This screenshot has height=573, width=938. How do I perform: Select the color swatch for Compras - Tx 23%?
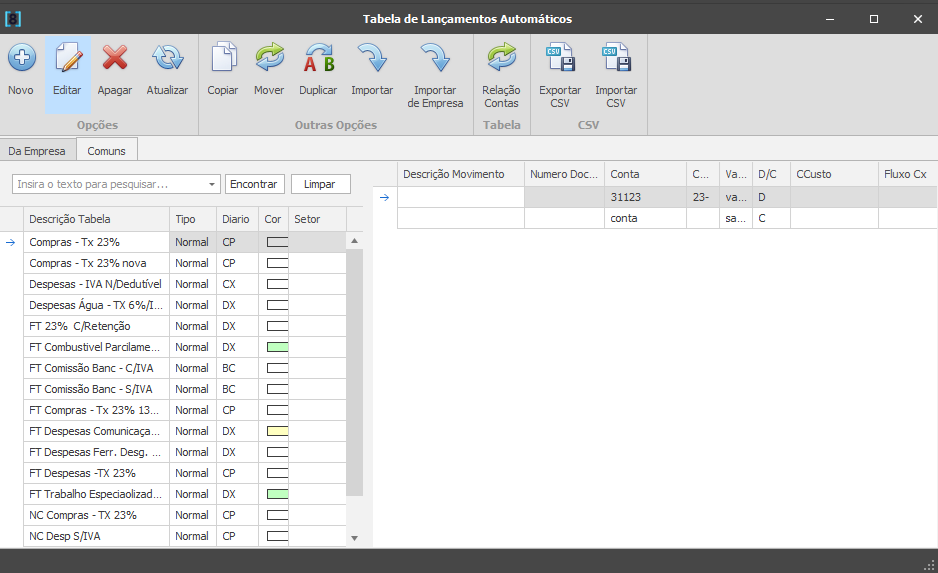tap(278, 242)
